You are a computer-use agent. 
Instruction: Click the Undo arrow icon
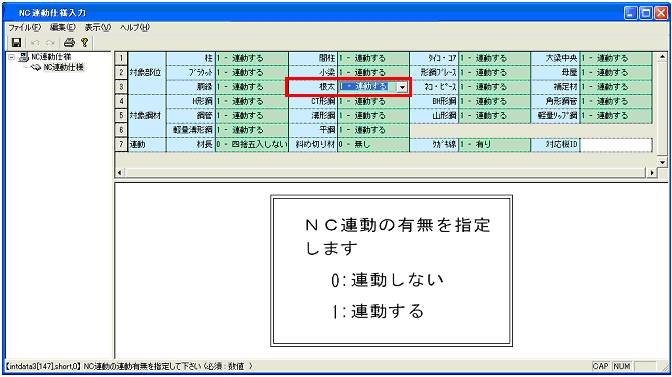click(36, 42)
